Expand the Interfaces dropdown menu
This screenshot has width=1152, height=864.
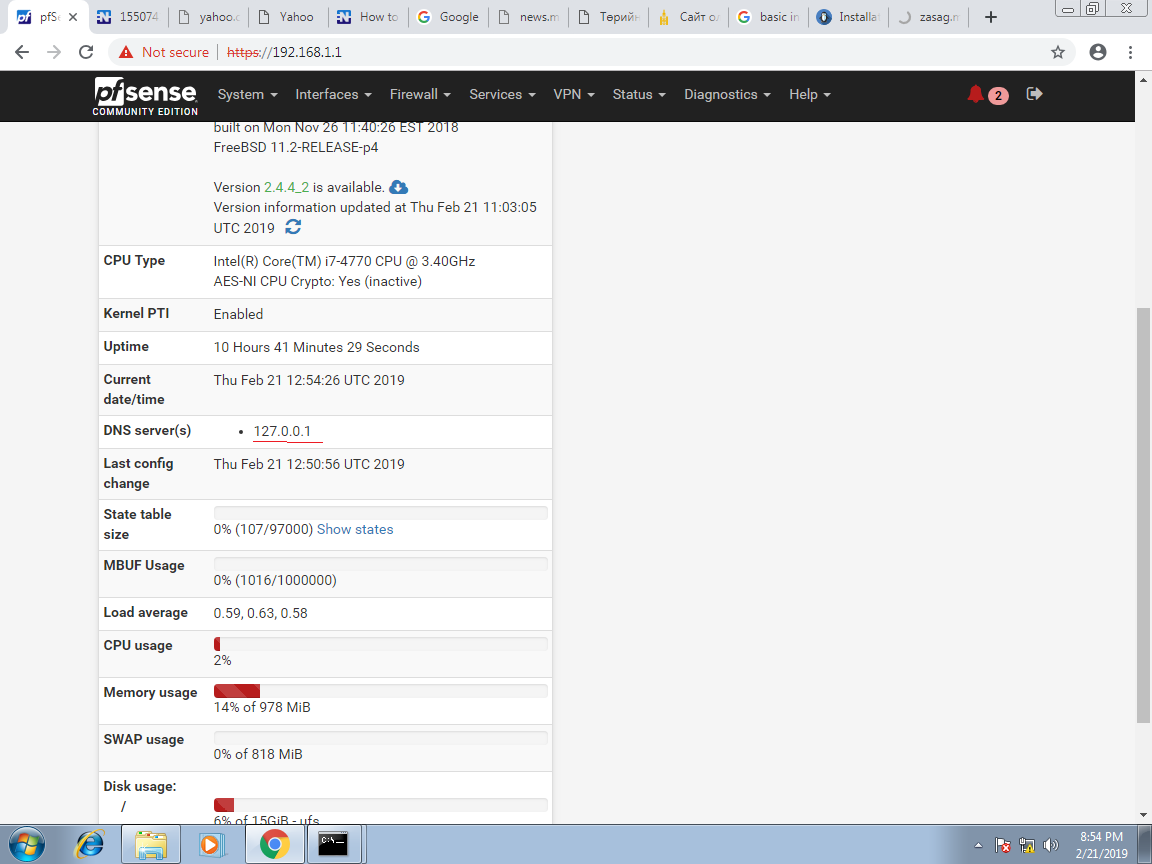point(334,95)
